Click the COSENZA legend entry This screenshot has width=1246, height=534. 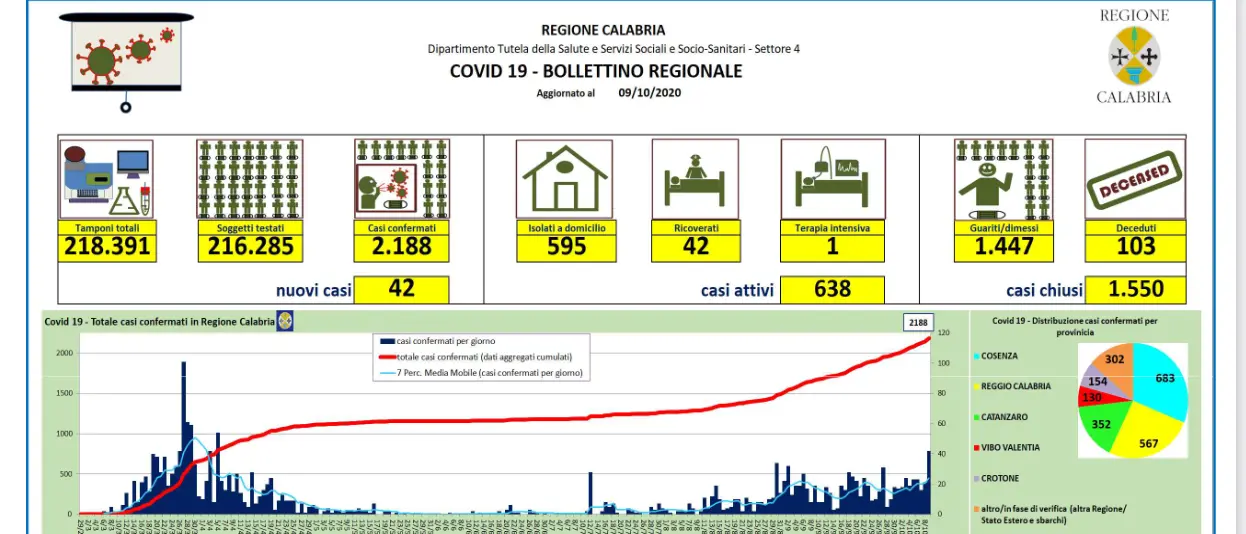[x=998, y=356]
